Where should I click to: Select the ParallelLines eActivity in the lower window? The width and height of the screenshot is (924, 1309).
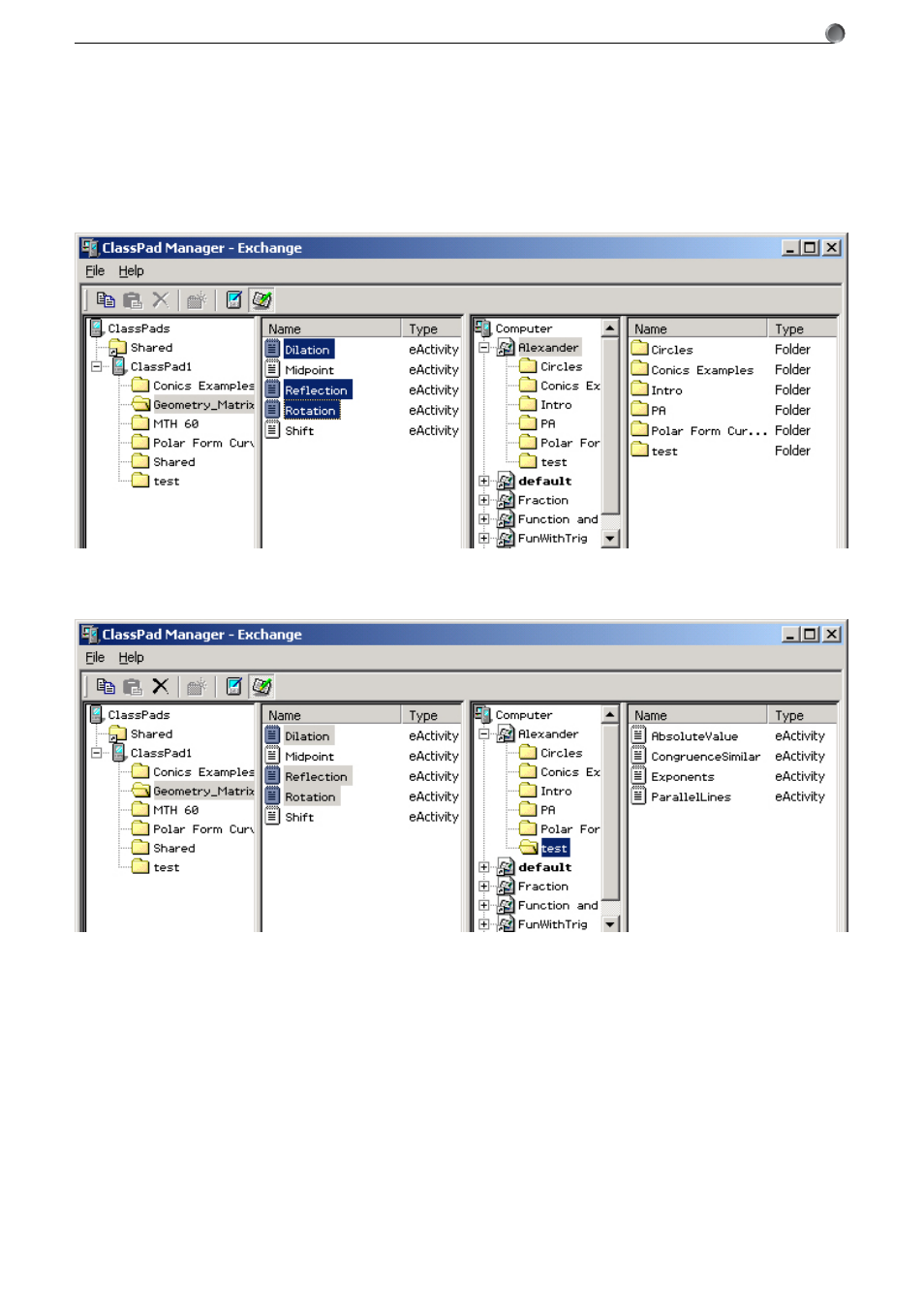pos(691,796)
